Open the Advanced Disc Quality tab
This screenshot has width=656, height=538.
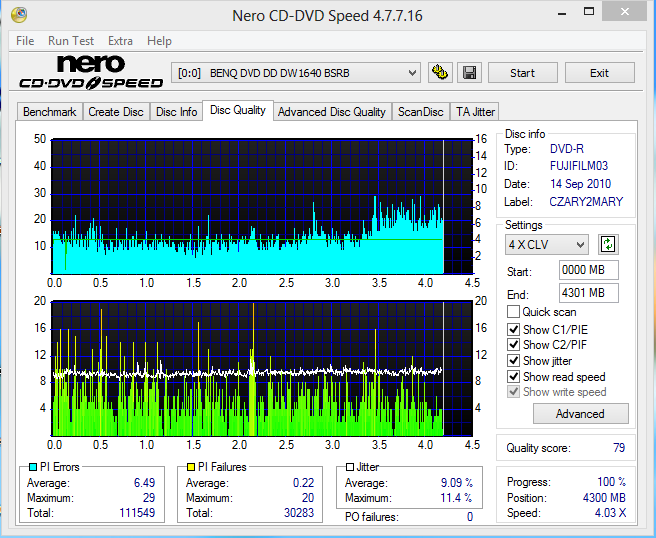[x=332, y=112]
